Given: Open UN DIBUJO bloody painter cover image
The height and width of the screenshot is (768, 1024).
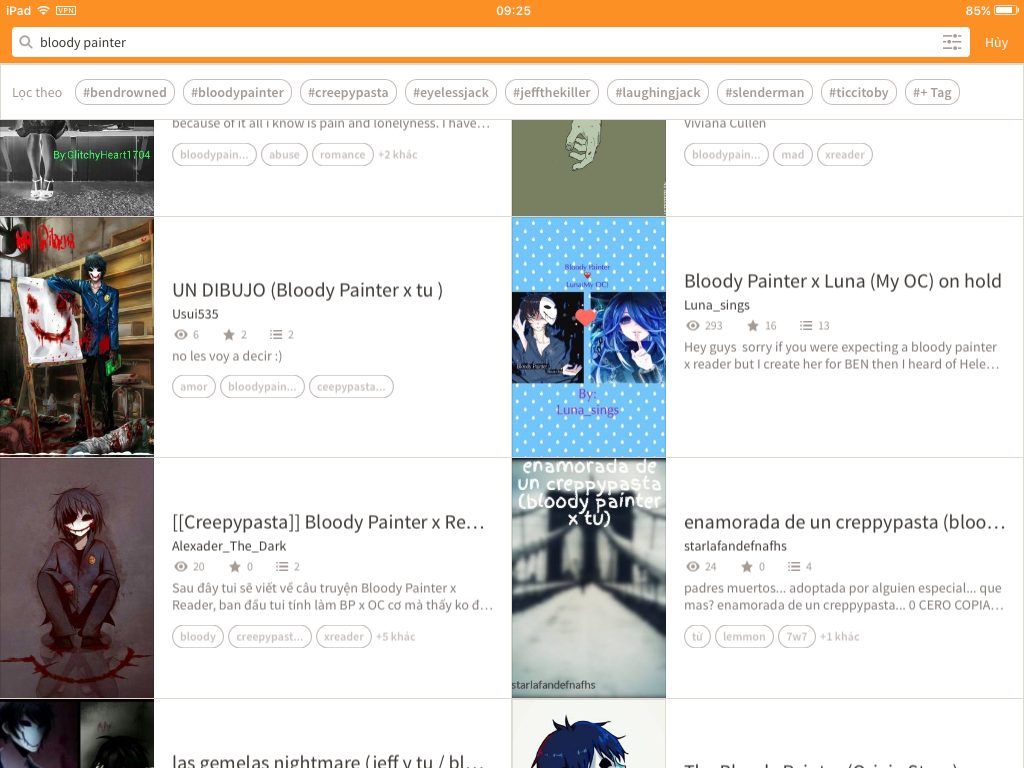Looking at the screenshot, I should tap(77, 336).
